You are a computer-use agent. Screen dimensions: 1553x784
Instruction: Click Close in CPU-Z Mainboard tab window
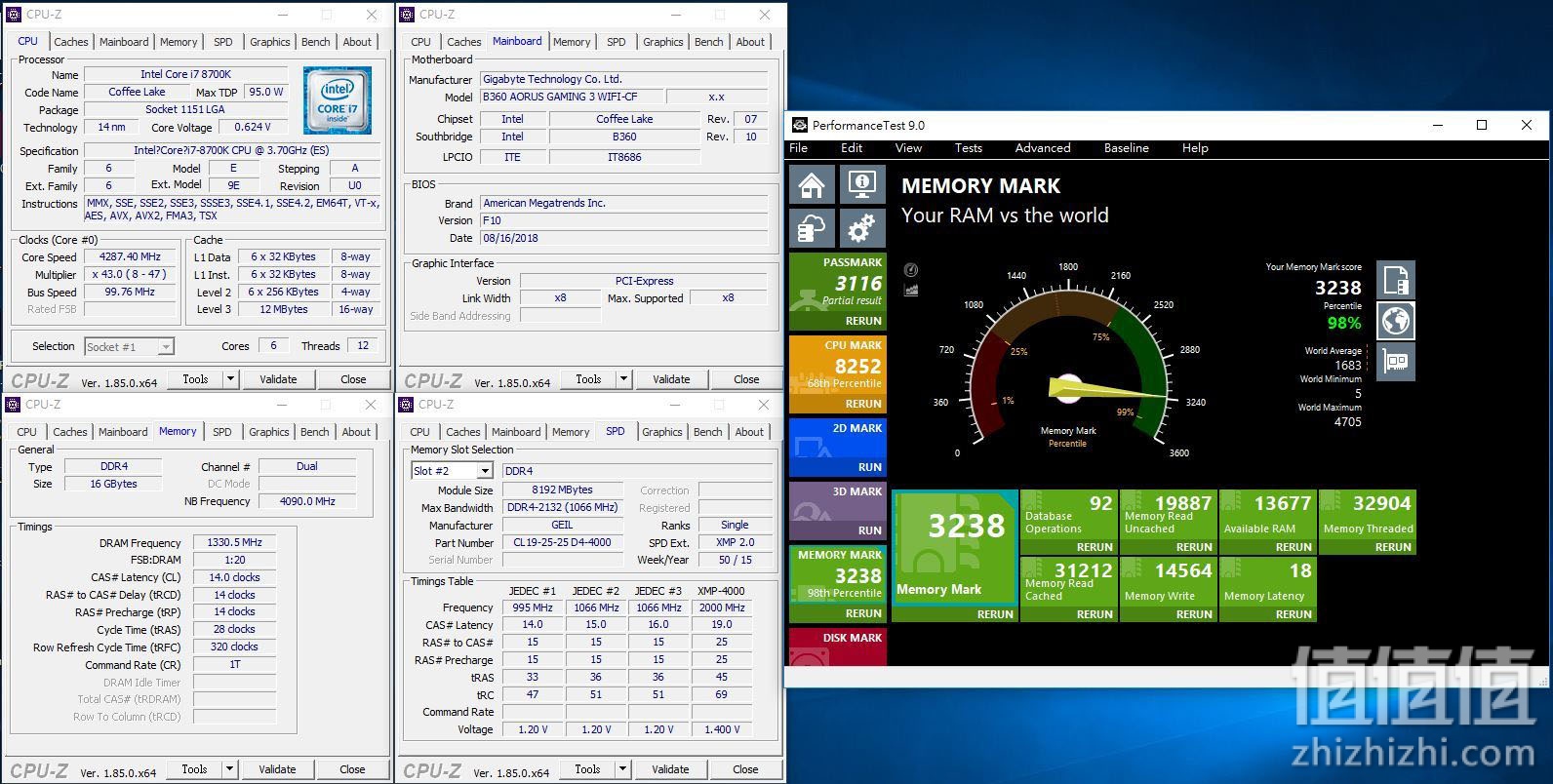click(x=746, y=379)
